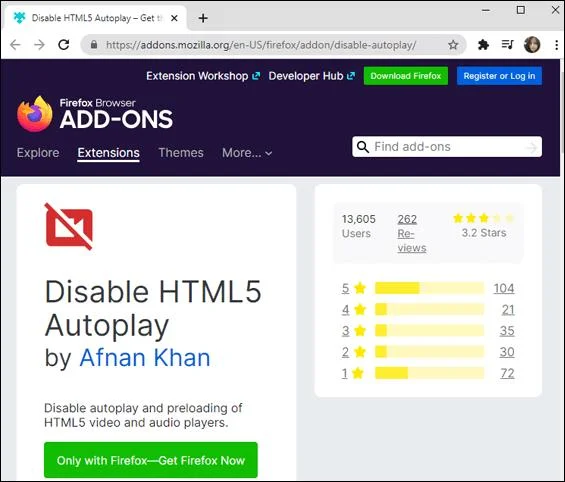565x482 pixels.
Task: Click the Download Firefox button
Action: coord(406,76)
